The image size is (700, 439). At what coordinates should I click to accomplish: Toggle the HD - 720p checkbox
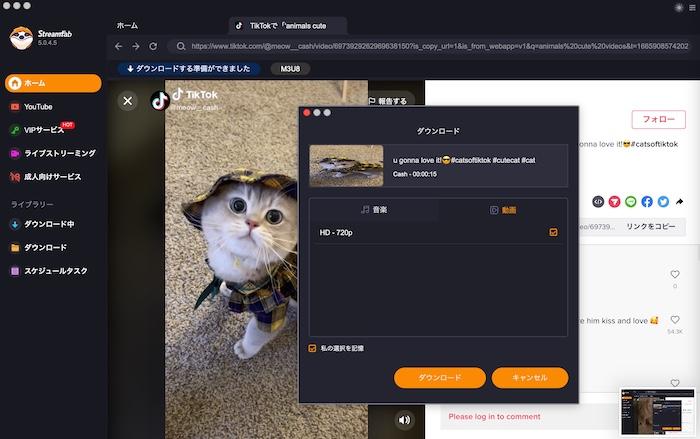[553, 232]
